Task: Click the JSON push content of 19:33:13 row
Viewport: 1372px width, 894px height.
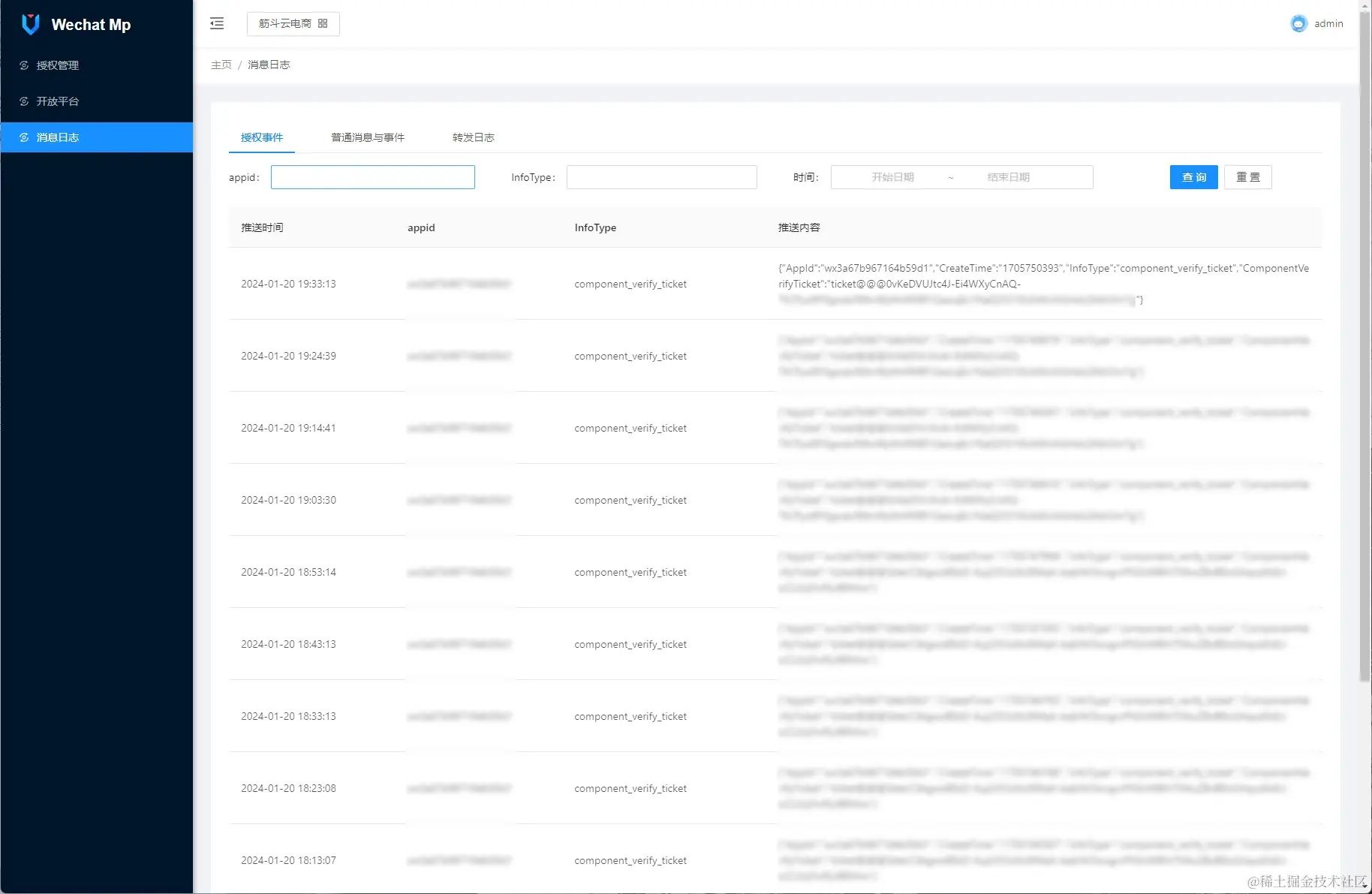Action: pyautogui.click(x=1044, y=284)
